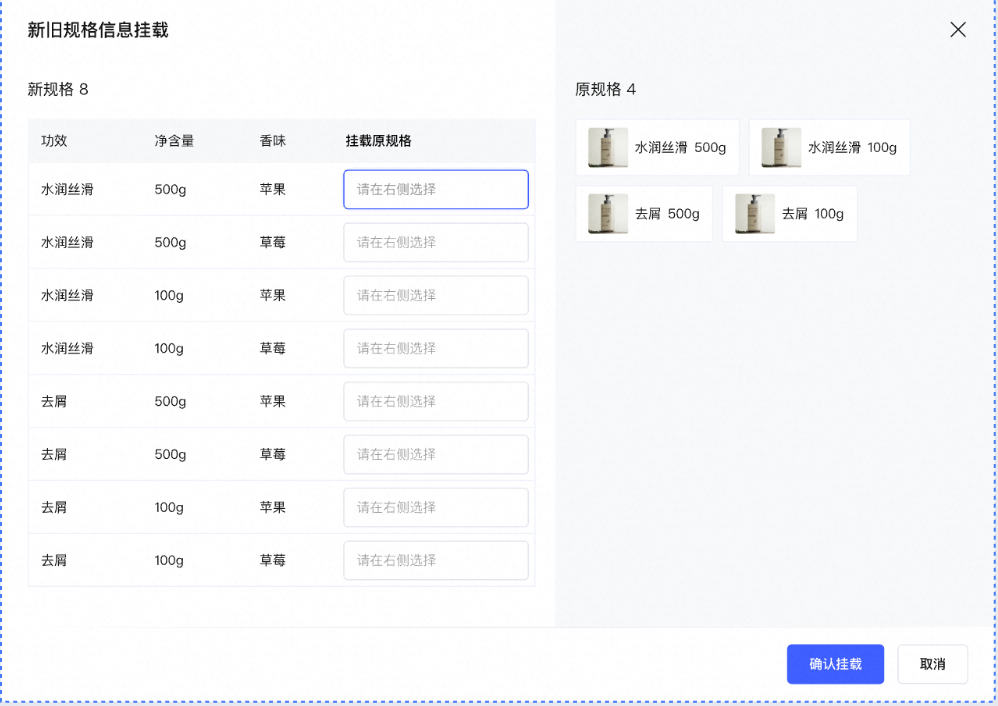Click the 新规格 8 heading
Image resolution: width=998 pixels, height=706 pixels.
click(x=57, y=89)
